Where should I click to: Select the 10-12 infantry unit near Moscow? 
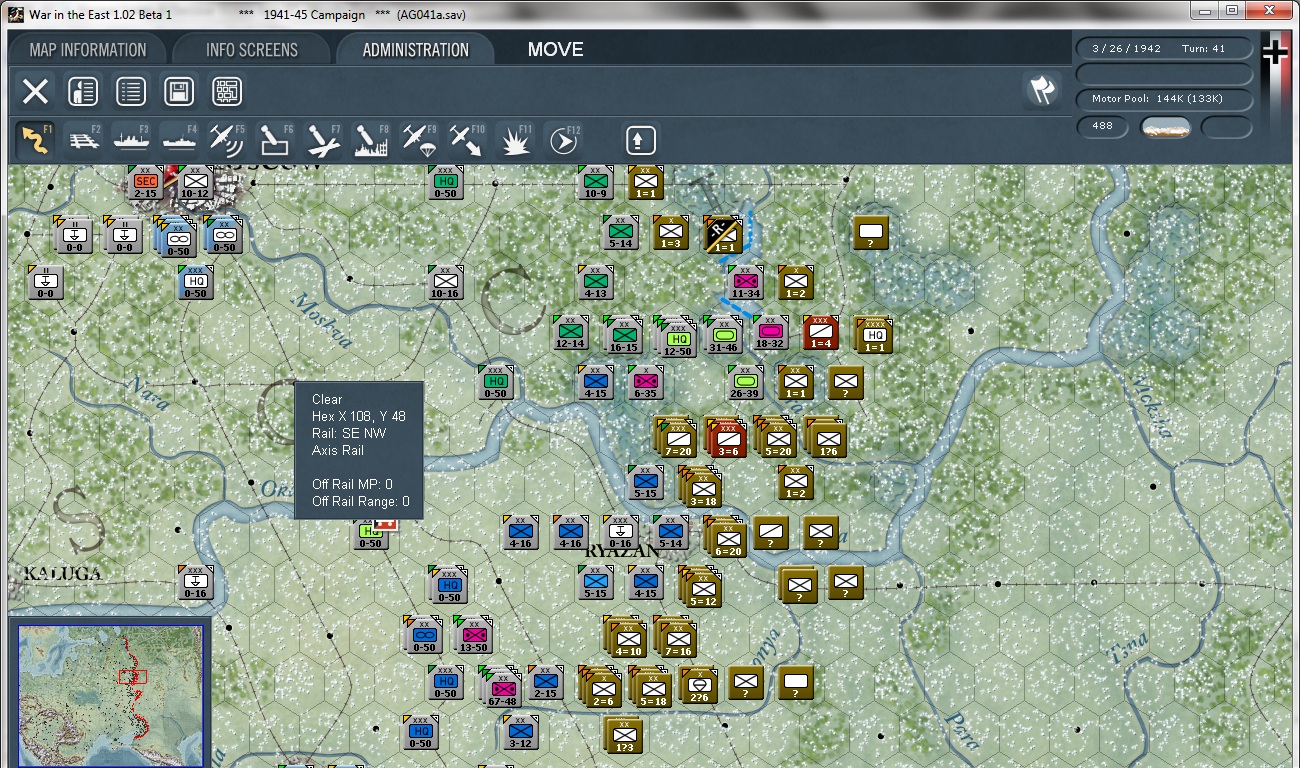196,183
